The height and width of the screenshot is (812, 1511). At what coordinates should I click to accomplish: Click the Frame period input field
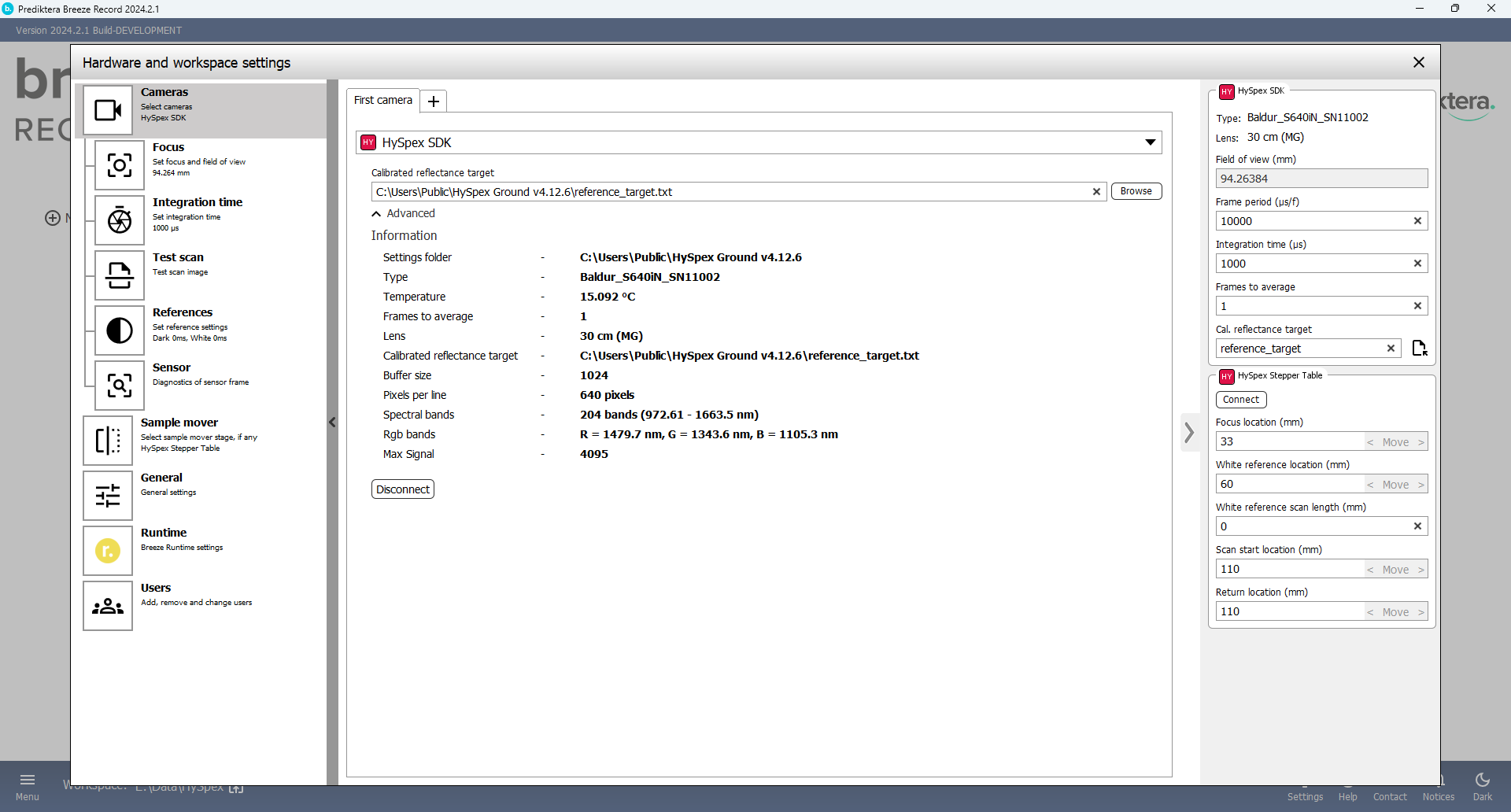click(x=1313, y=221)
